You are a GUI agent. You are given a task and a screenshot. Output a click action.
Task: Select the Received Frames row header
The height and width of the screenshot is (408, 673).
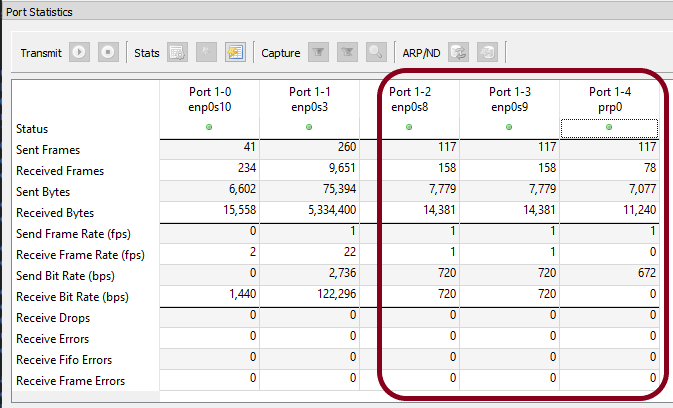[60, 171]
